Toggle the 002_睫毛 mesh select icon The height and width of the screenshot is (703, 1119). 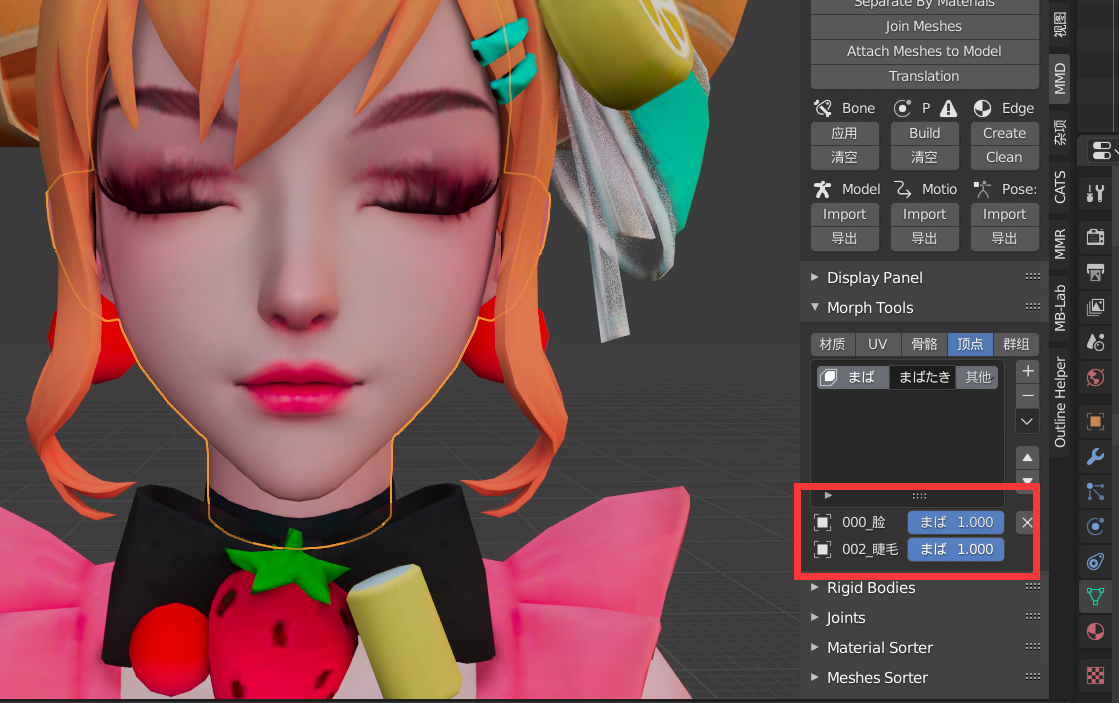pyautogui.click(x=822, y=550)
